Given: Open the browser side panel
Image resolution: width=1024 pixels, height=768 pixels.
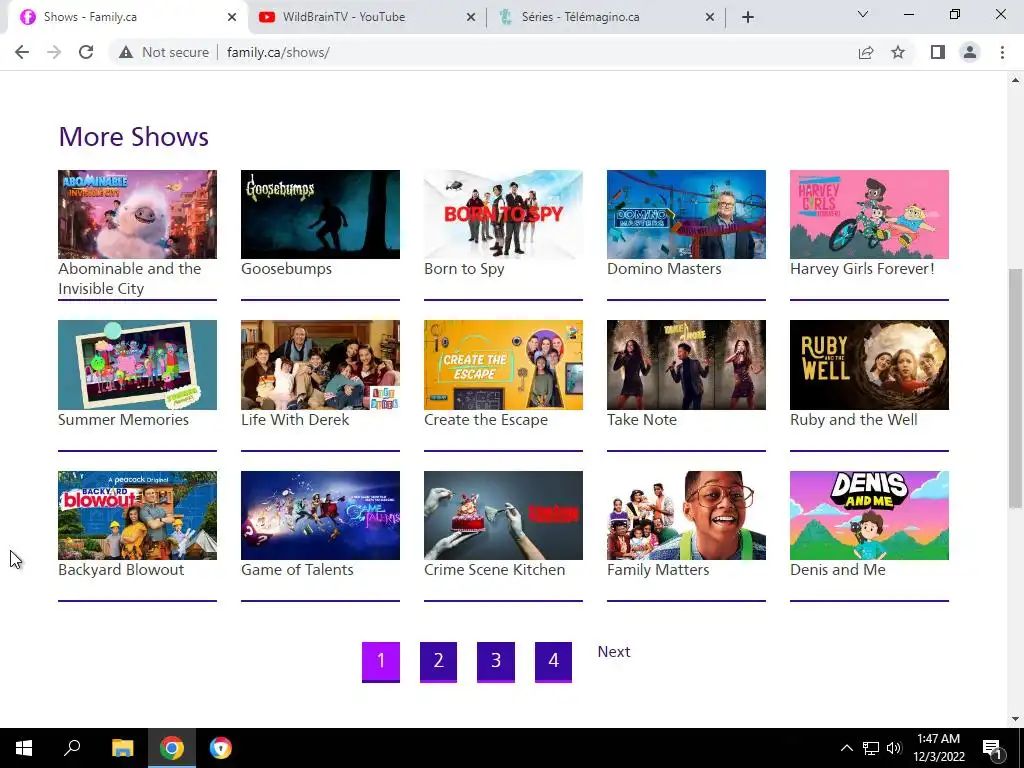Looking at the screenshot, I should click(x=938, y=52).
